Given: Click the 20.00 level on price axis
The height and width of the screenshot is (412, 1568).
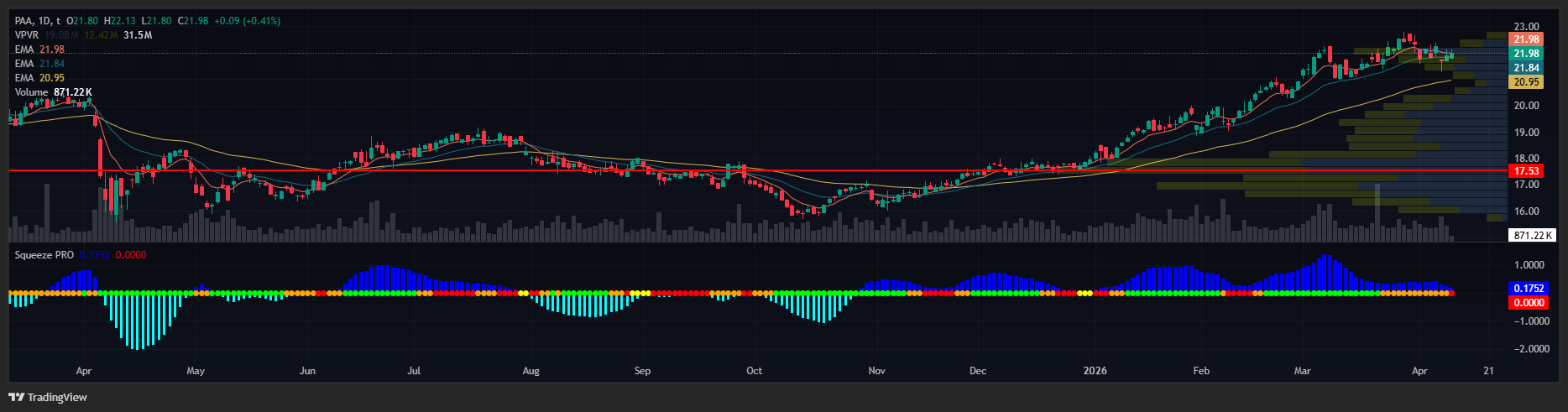Looking at the screenshot, I should click(x=1525, y=106).
